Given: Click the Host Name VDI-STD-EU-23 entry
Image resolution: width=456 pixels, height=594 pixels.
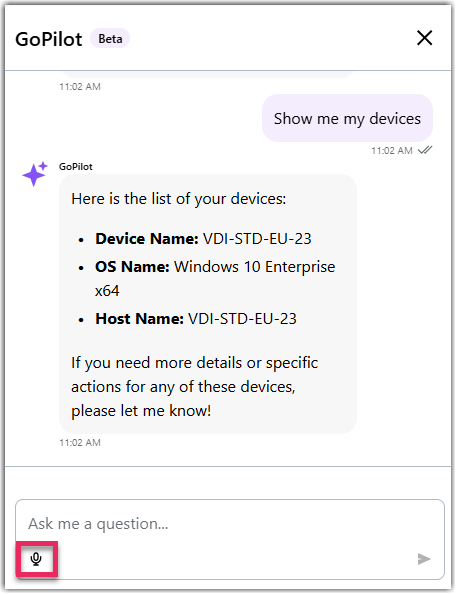Looking at the screenshot, I should [x=196, y=319].
